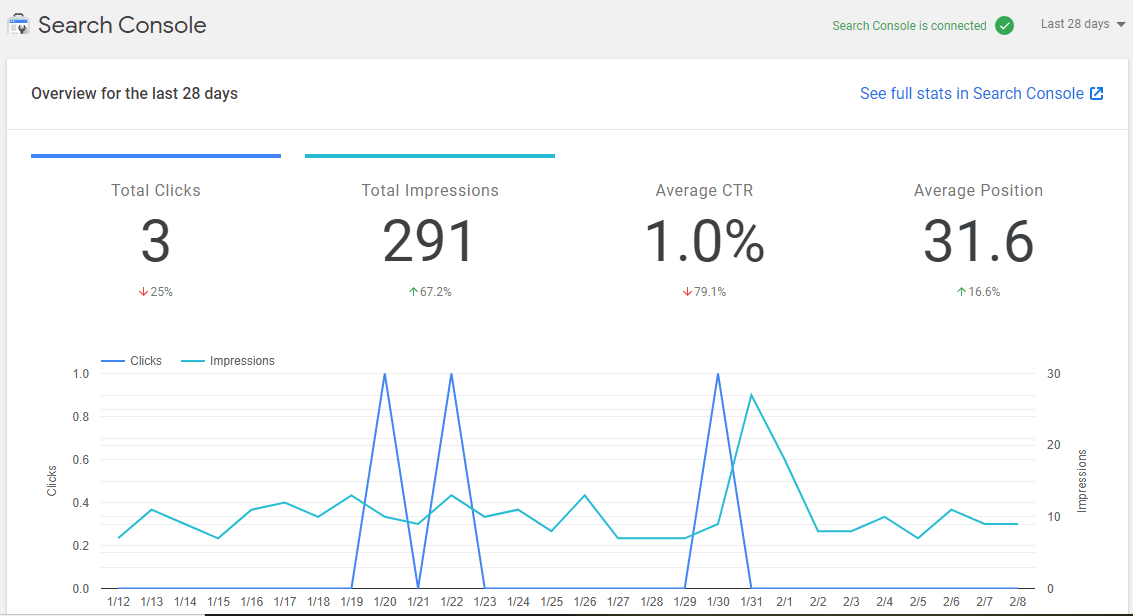Click the padlock on the Search Console logo
This screenshot has width=1133, height=616.
(17, 18)
